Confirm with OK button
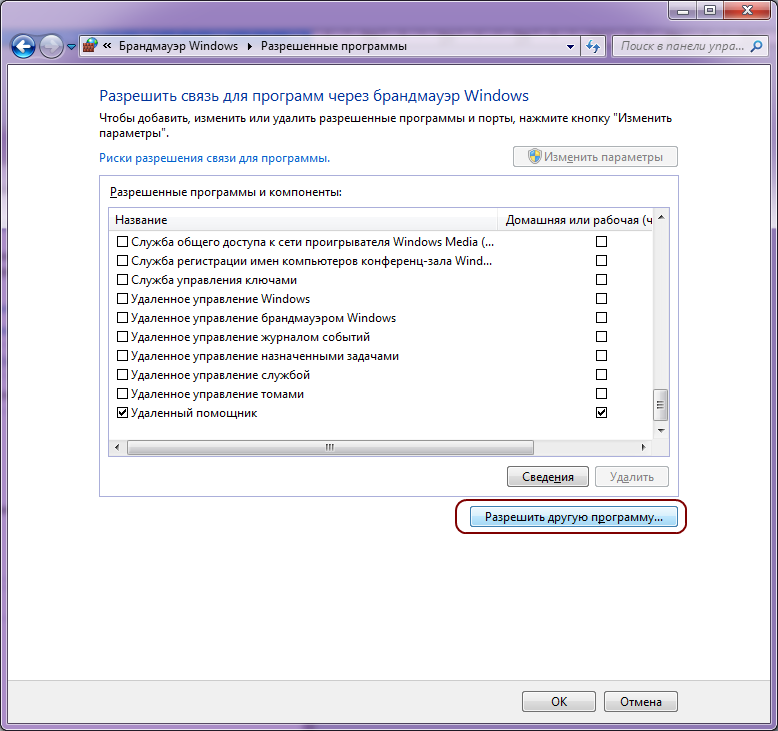 click(x=559, y=701)
